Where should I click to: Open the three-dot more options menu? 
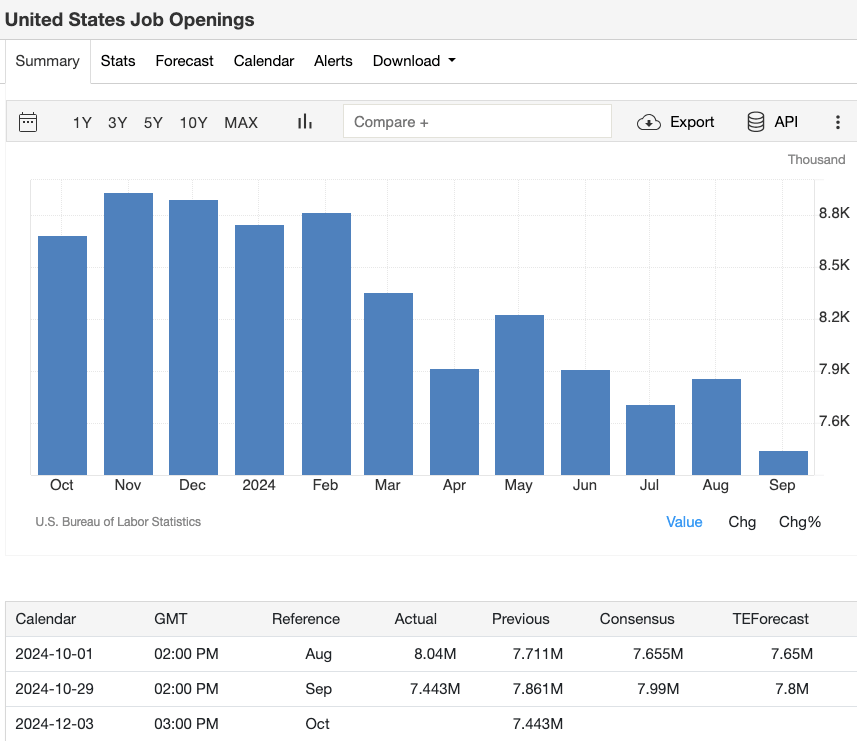tap(838, 122)
